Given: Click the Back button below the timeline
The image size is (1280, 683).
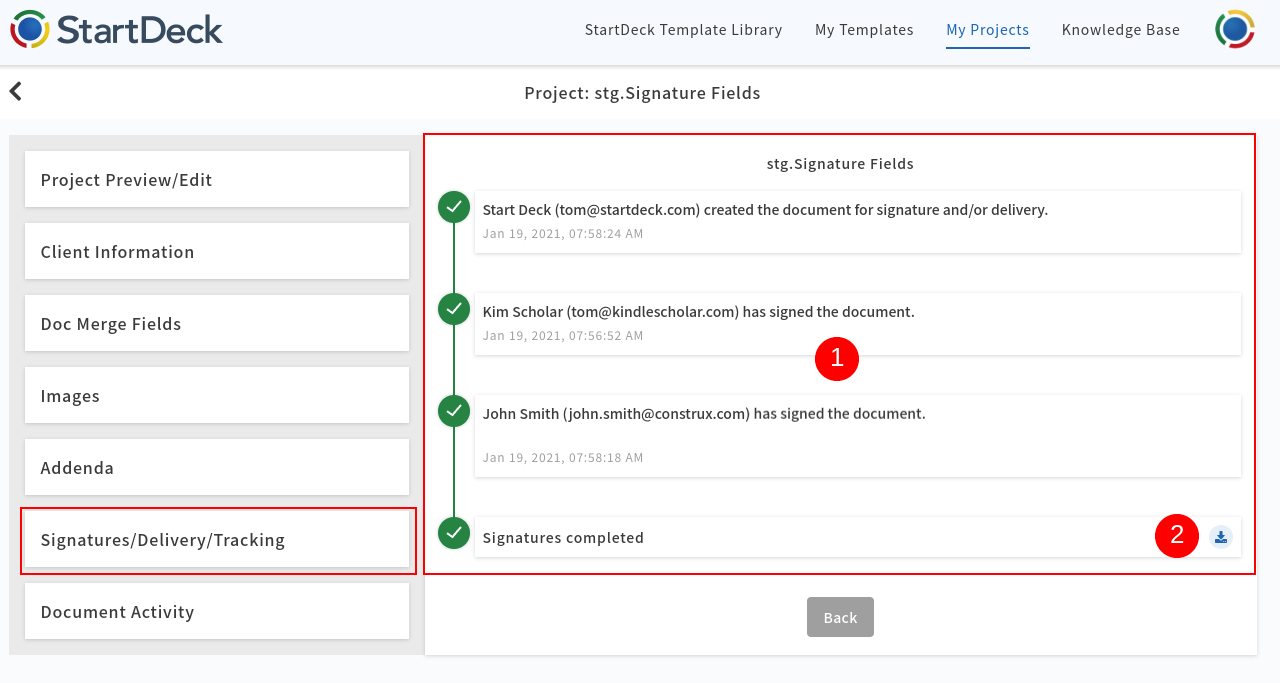Looking at the screenshot, I should pos(840,617).
